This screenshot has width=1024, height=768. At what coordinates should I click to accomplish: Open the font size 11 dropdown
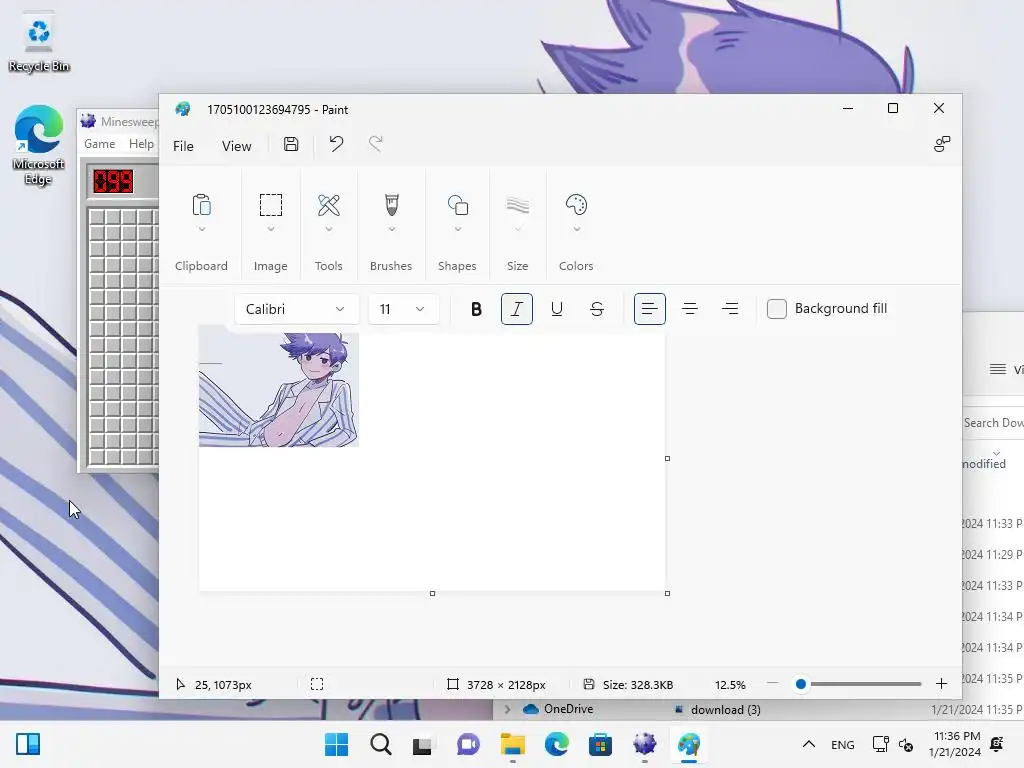404,309
